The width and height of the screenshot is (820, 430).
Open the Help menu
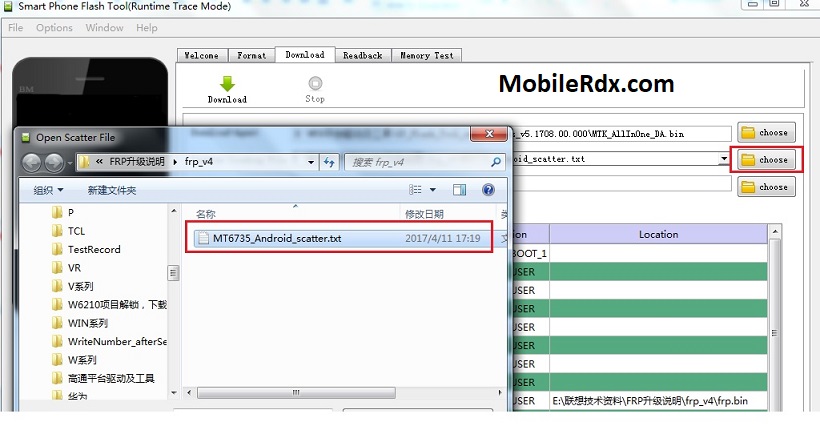coord(146,28)
